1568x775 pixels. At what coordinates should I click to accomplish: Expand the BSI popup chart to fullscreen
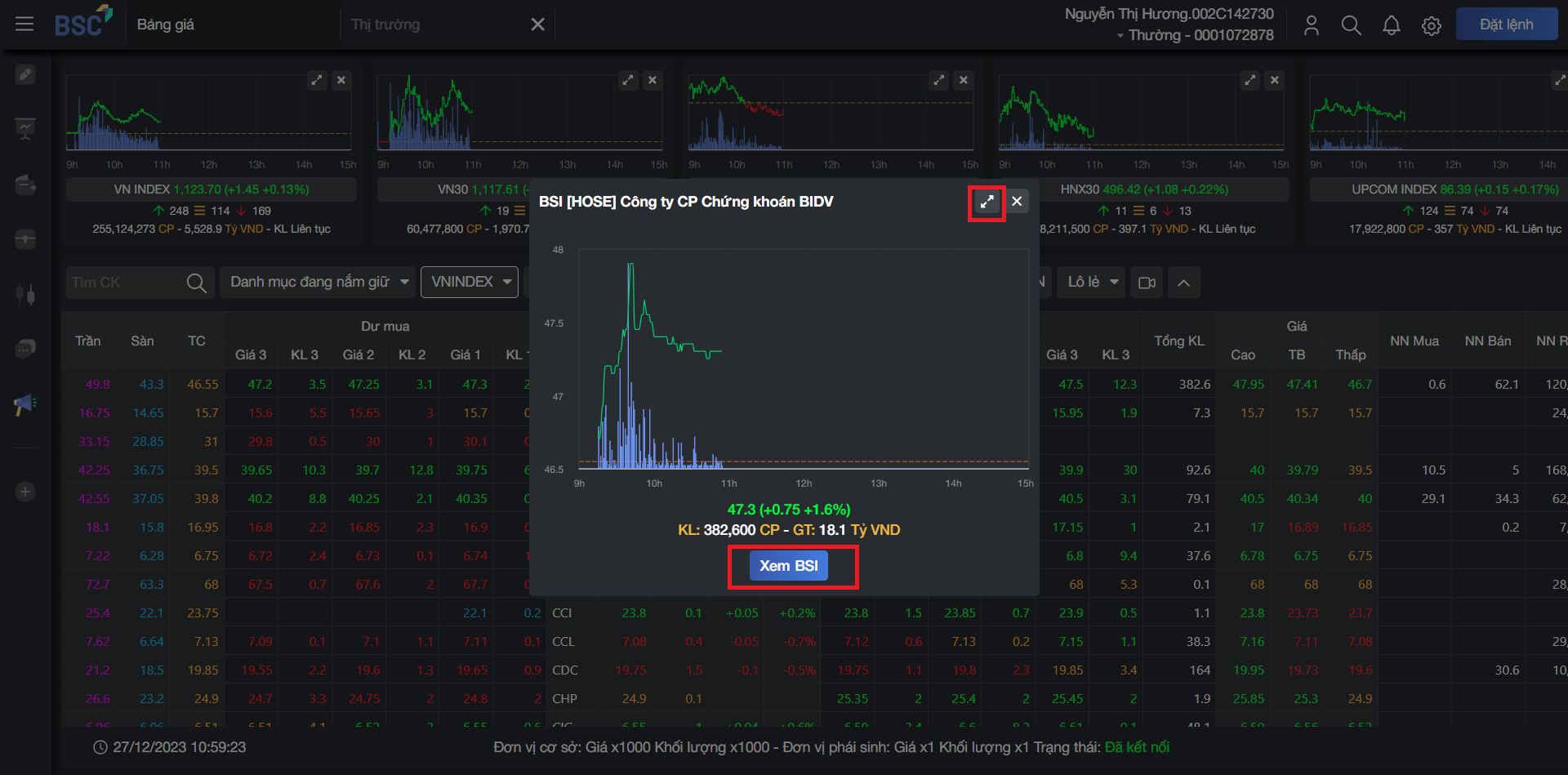(987, 202)
